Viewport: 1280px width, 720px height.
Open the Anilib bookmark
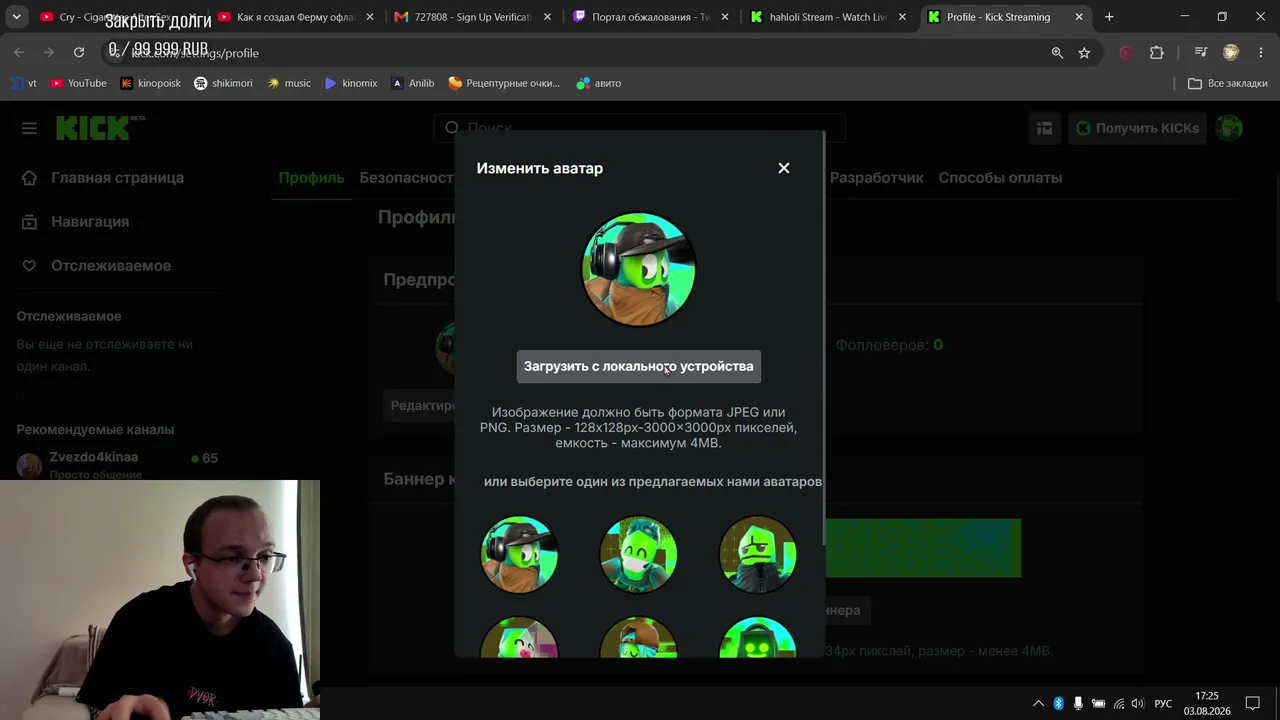[x=412, y=83]
